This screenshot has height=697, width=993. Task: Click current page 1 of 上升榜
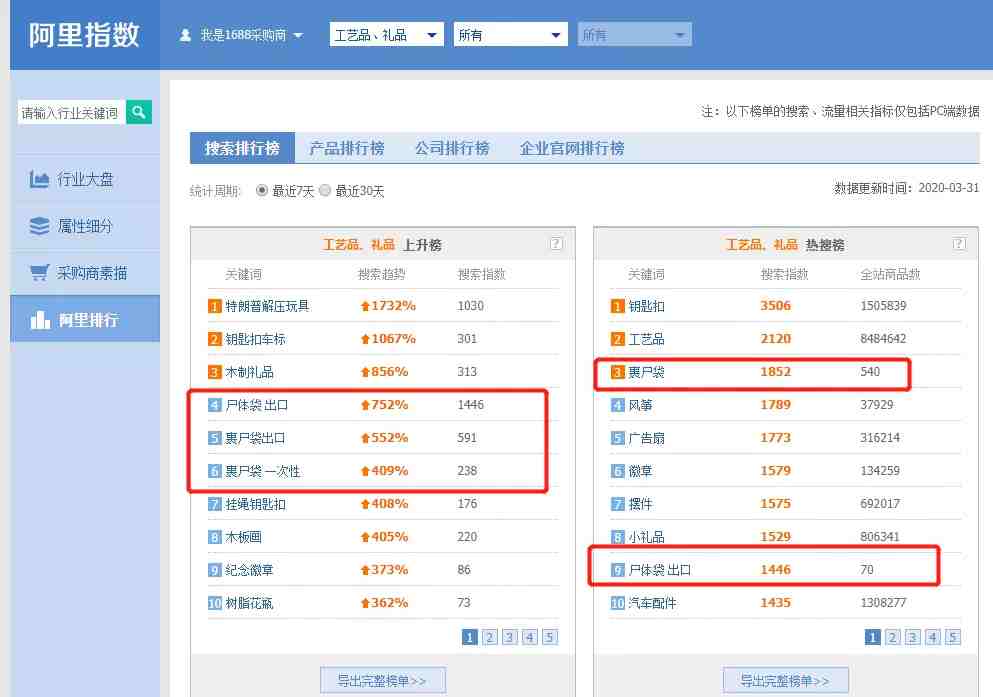point(469,637)
